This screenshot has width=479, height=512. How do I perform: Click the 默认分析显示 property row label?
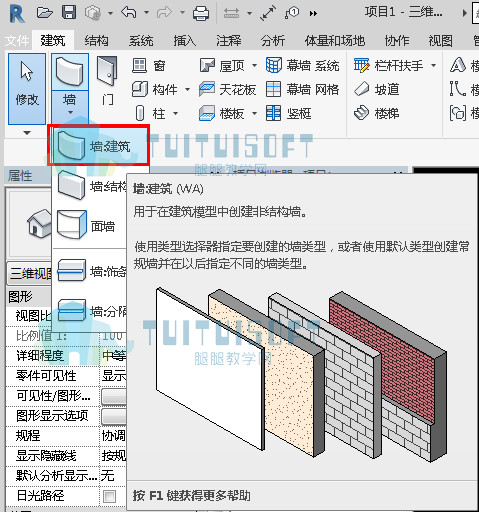click(x=57, y=476)
